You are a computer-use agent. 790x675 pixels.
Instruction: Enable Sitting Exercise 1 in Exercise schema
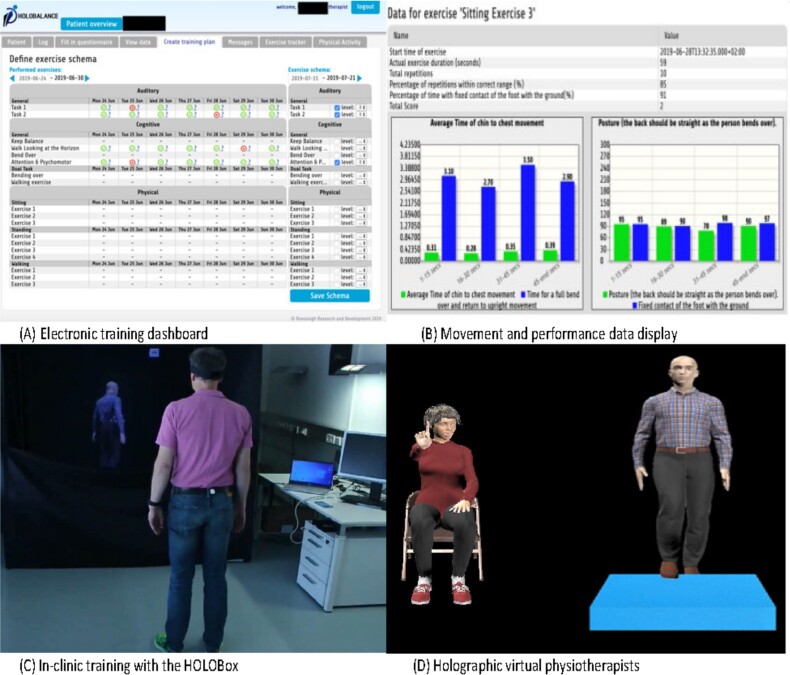pyautogui.click(x=337, y=209)
